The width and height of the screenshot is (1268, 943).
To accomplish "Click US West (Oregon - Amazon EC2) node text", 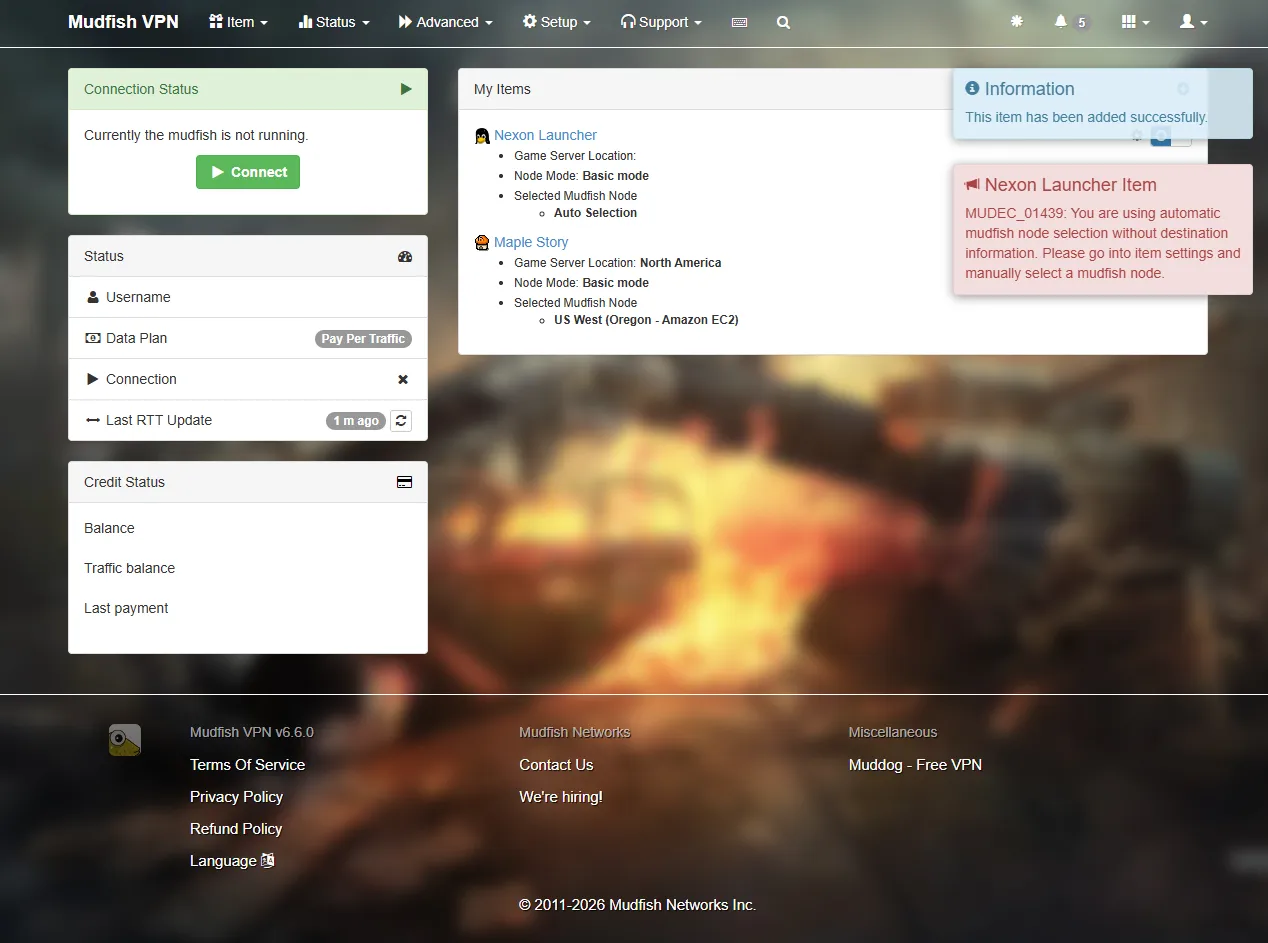I will click(x=646, y=320).
